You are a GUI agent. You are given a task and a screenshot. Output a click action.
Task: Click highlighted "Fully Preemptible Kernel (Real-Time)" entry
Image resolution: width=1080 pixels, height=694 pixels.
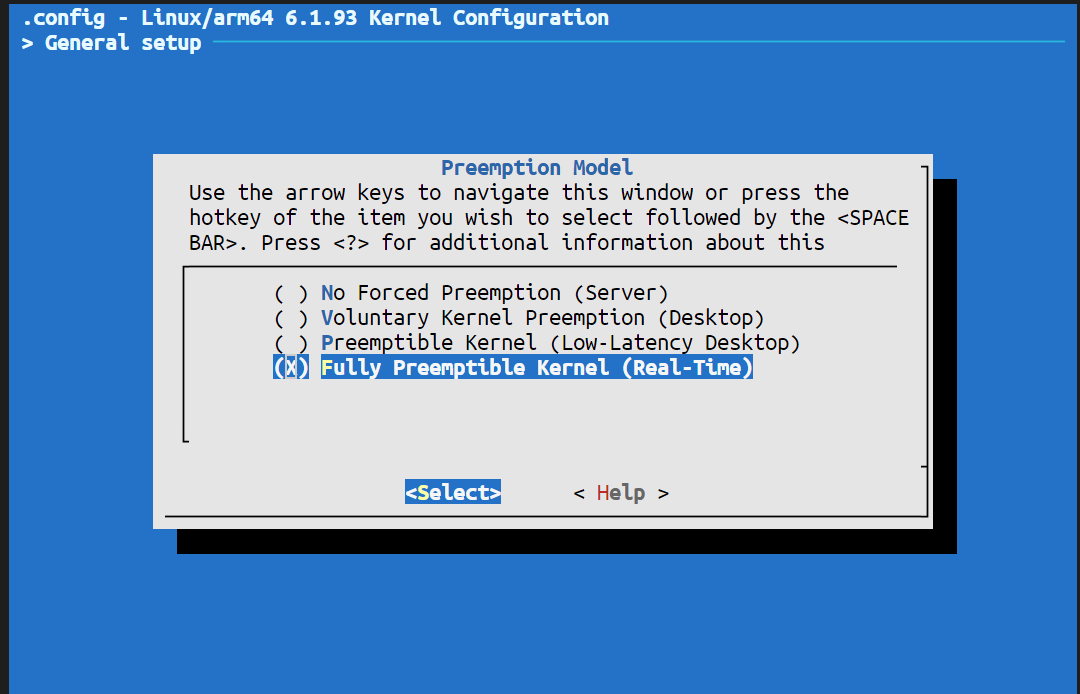point(536,368)
